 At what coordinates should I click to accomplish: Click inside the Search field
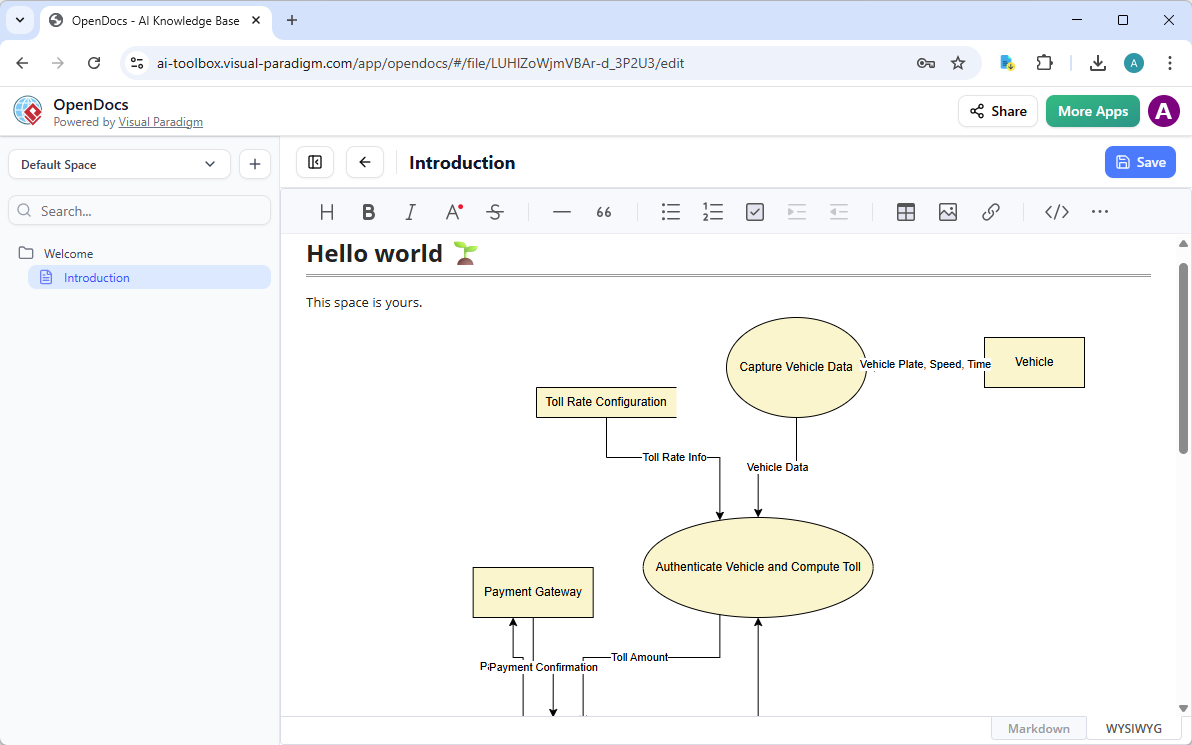(x=139, y=210)
